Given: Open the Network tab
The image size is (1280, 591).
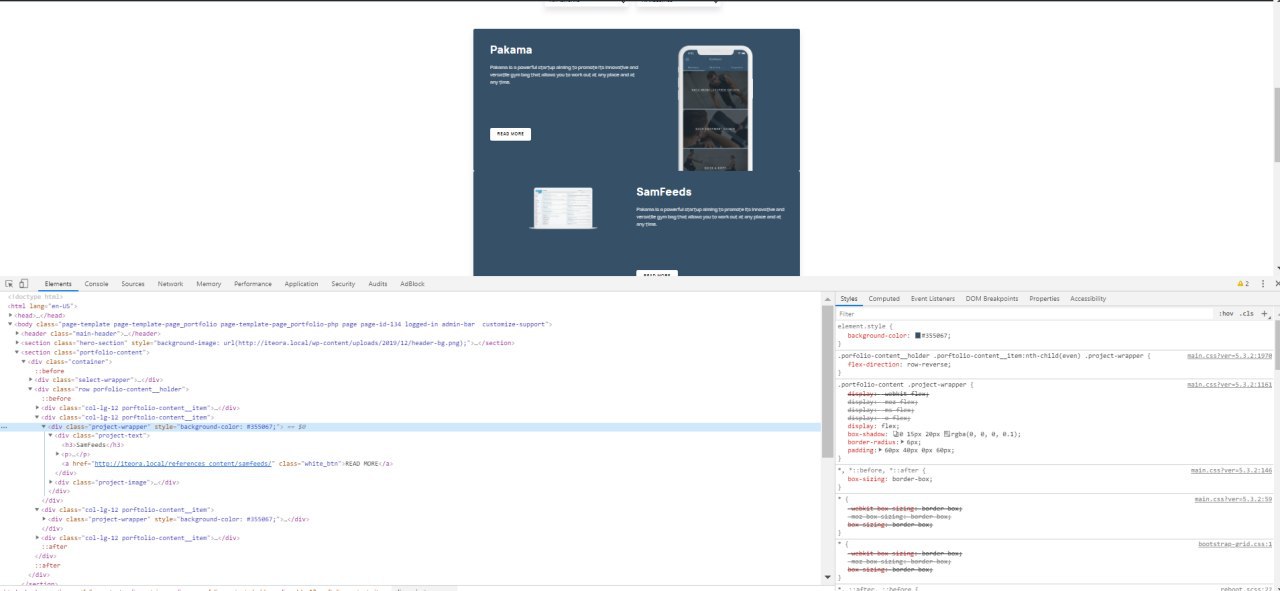Looking at the screenshot, I should click(170, 284).
